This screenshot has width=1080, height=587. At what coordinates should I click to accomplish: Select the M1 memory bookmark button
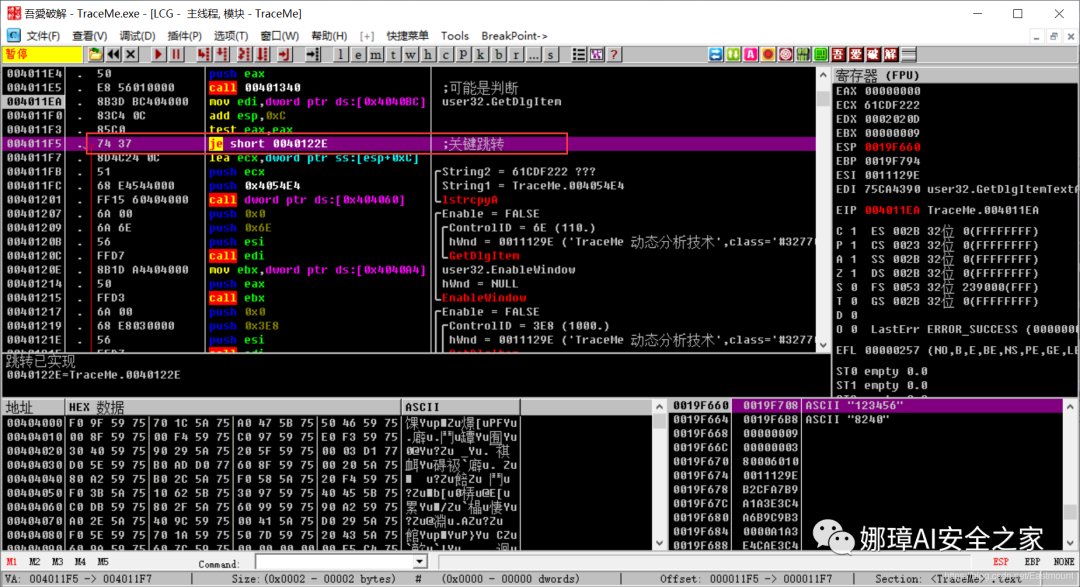12,562
